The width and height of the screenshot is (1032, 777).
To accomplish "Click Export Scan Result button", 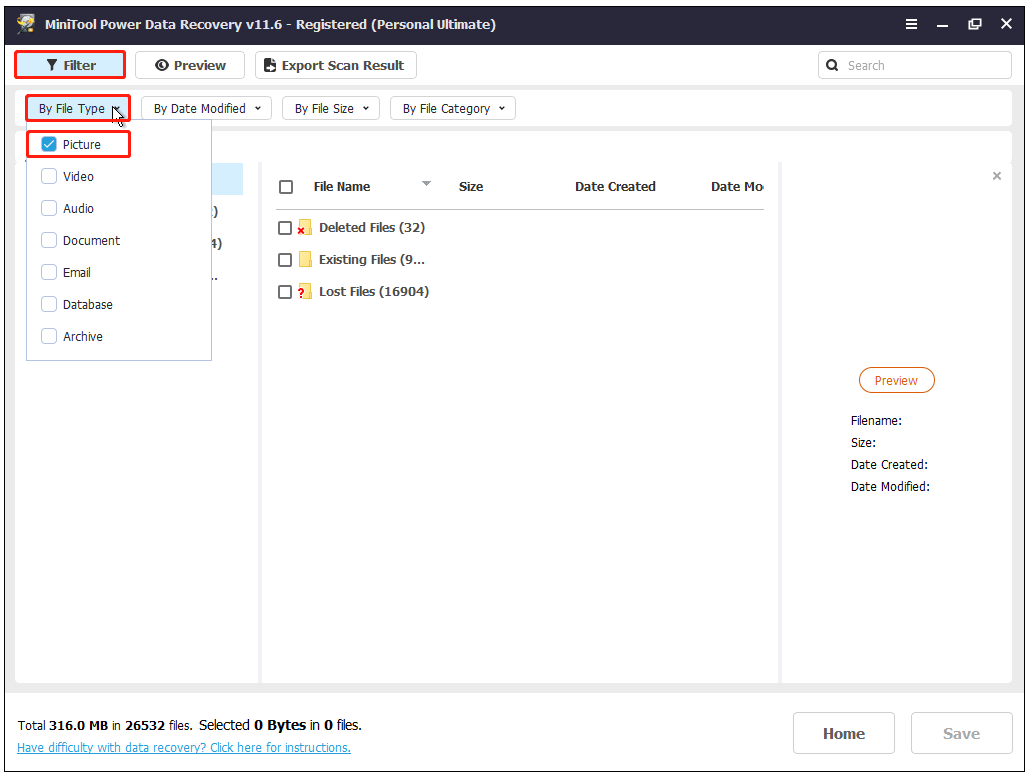I will coord(335,65).
